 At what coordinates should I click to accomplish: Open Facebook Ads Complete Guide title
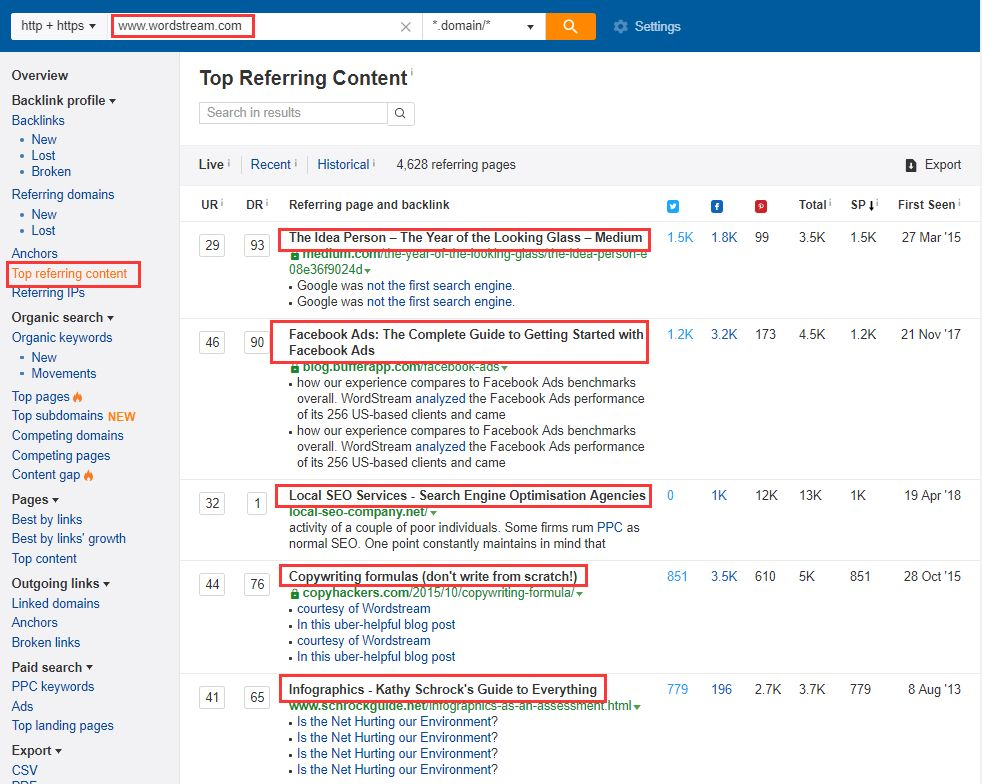(x=466, y=343)
